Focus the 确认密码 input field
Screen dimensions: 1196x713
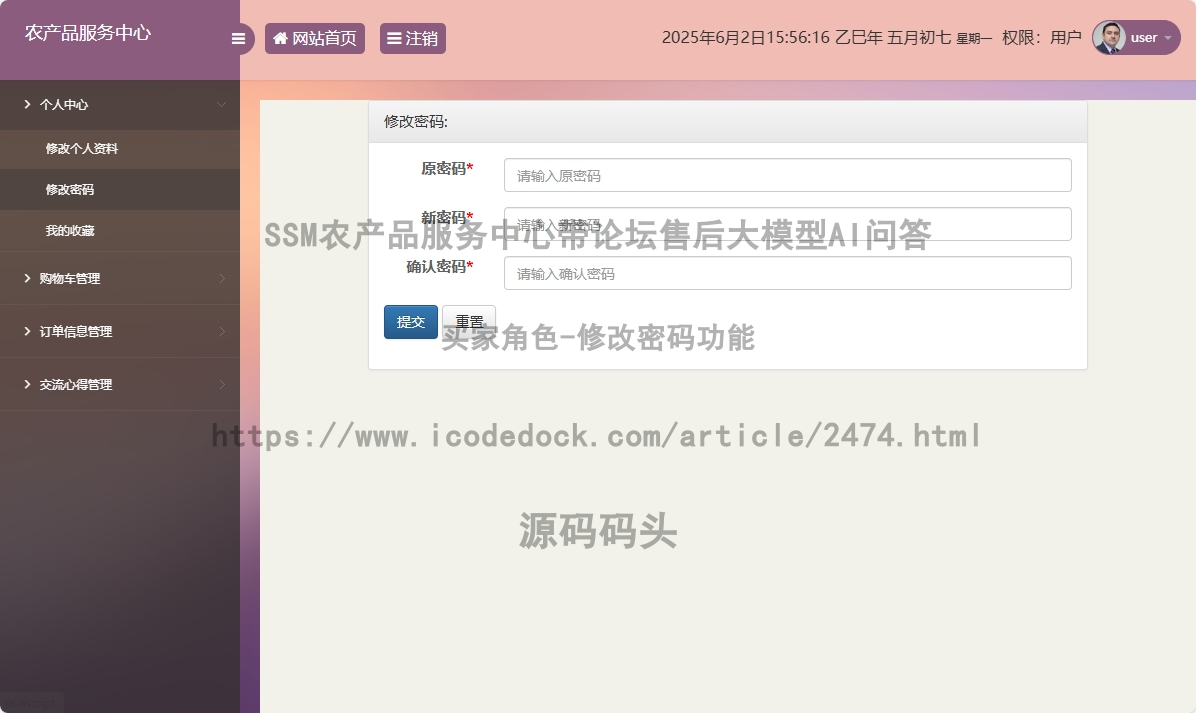click(x=787, y=273)
